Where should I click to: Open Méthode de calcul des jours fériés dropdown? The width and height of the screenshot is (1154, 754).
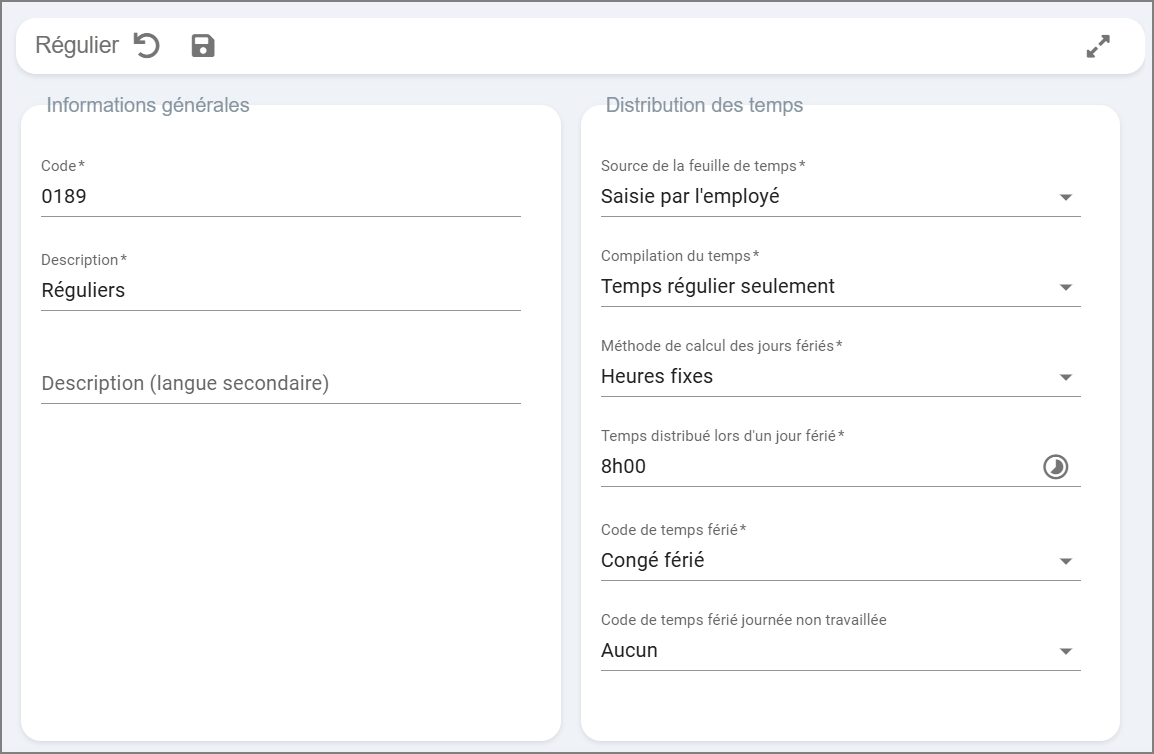click(x=1065, y=377)
